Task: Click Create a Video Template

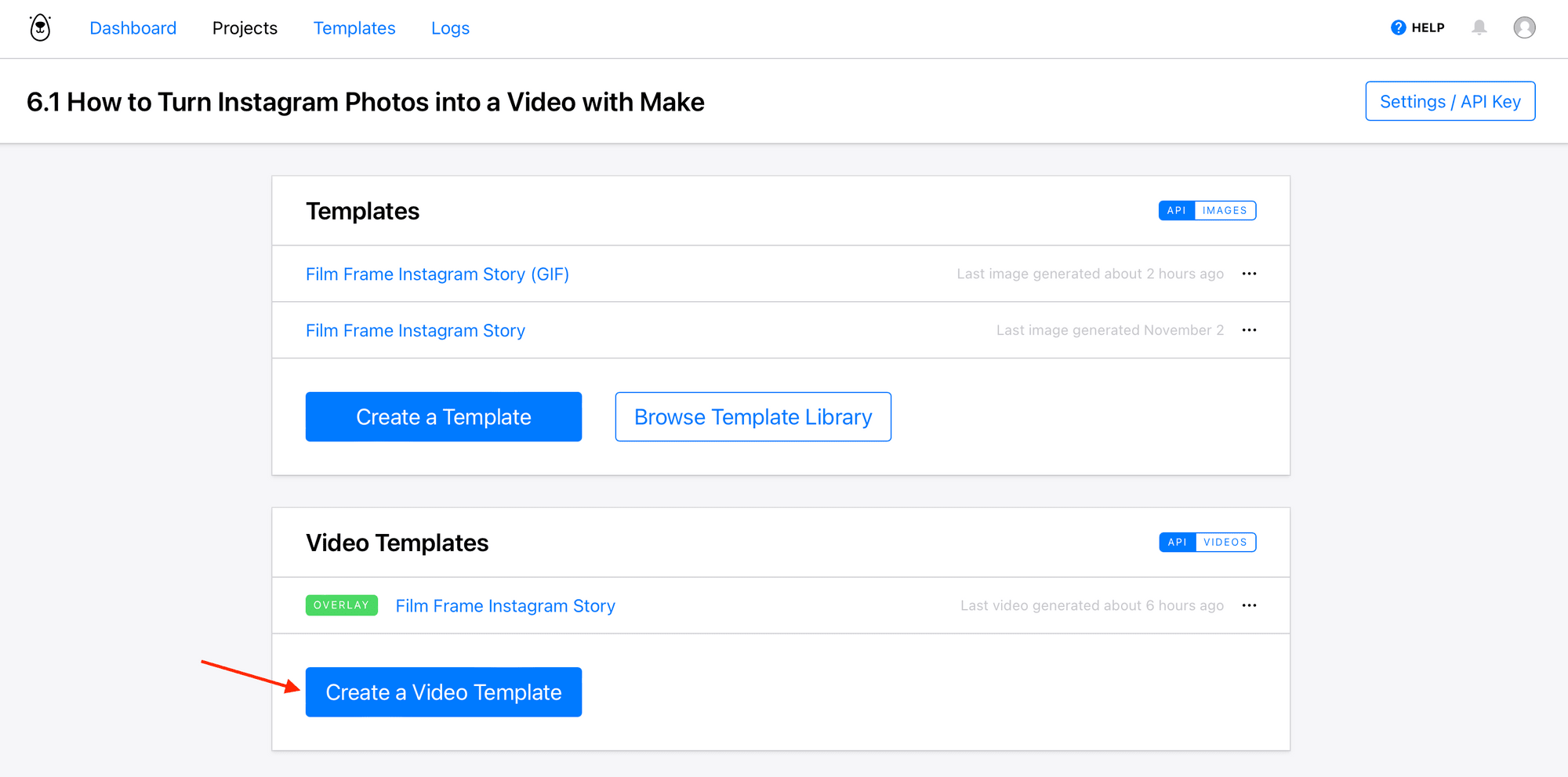Action: tap(443, 692)
